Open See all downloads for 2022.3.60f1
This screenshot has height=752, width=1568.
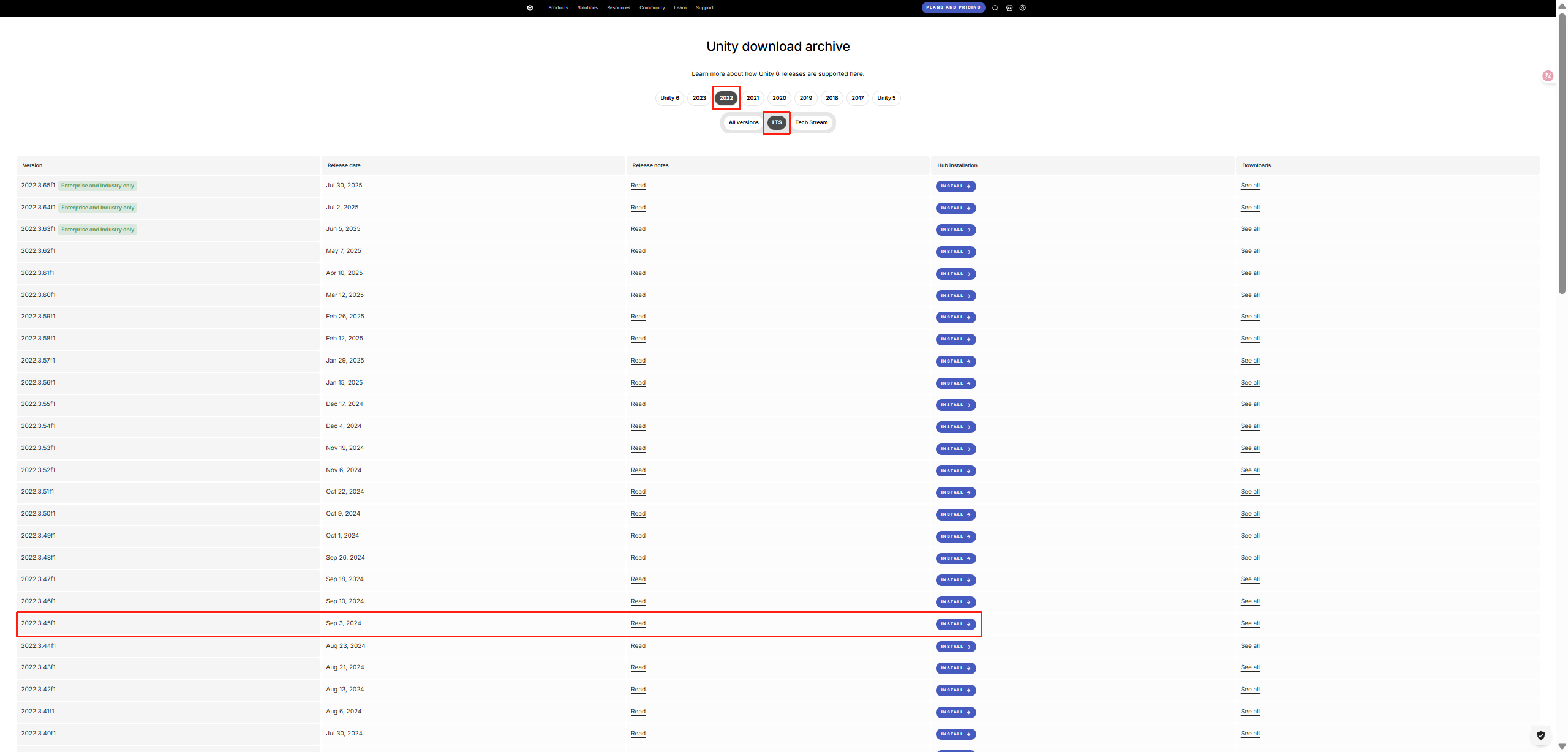tap(1249, 295)
